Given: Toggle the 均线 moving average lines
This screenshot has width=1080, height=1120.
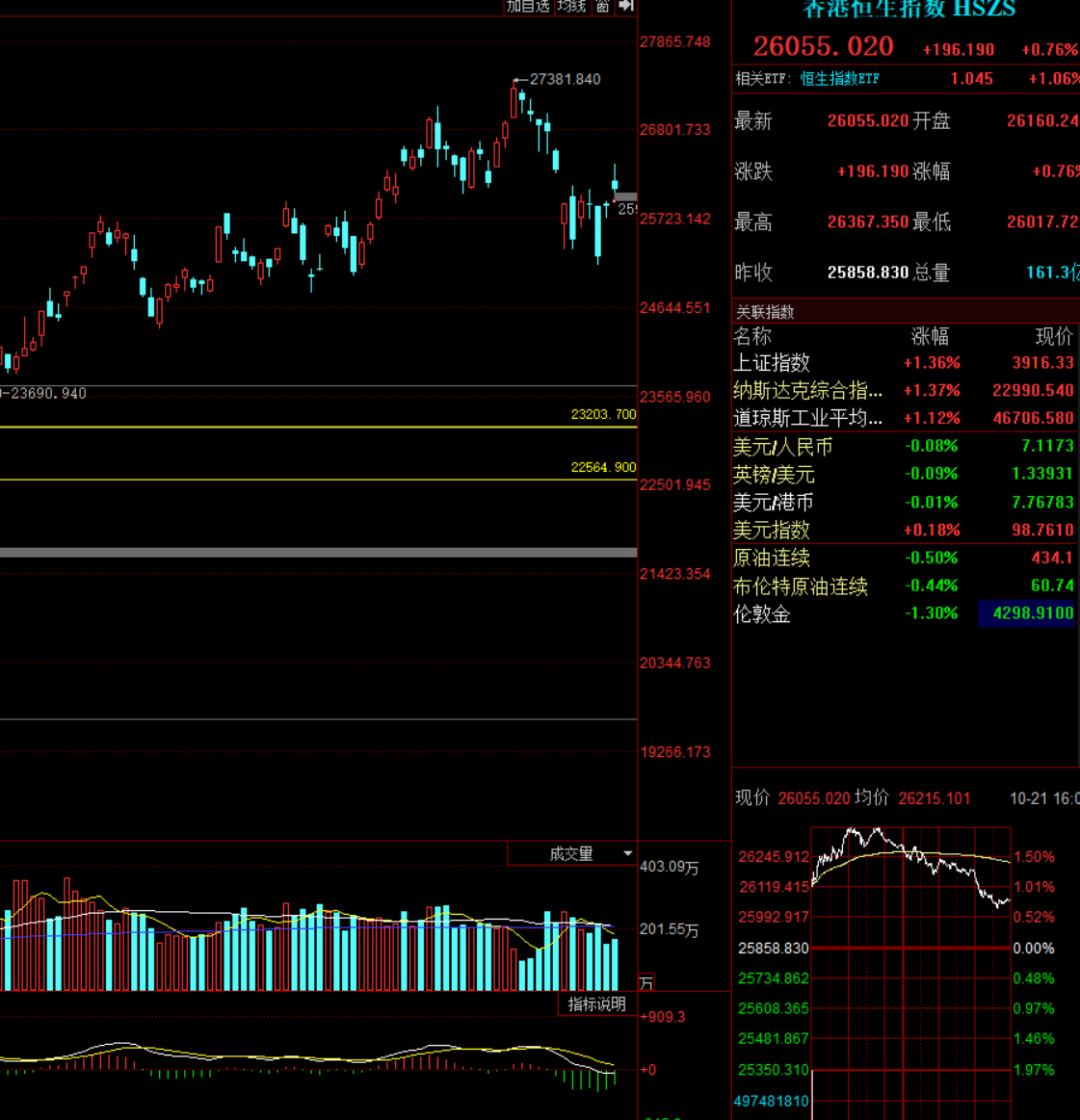Looking at the screenshot, I should (x=571, y=6).
